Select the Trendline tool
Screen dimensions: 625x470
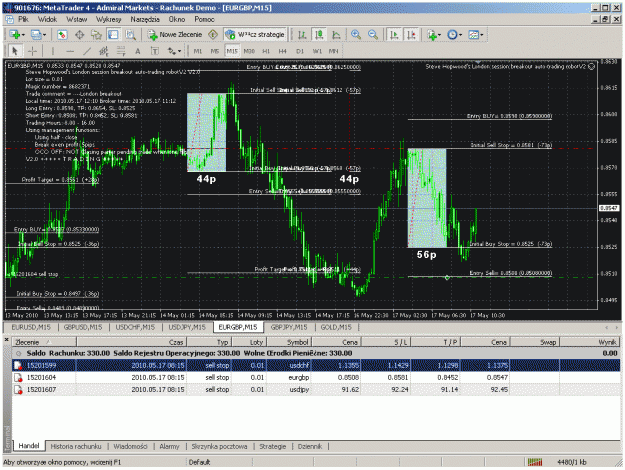click(87, 51)
